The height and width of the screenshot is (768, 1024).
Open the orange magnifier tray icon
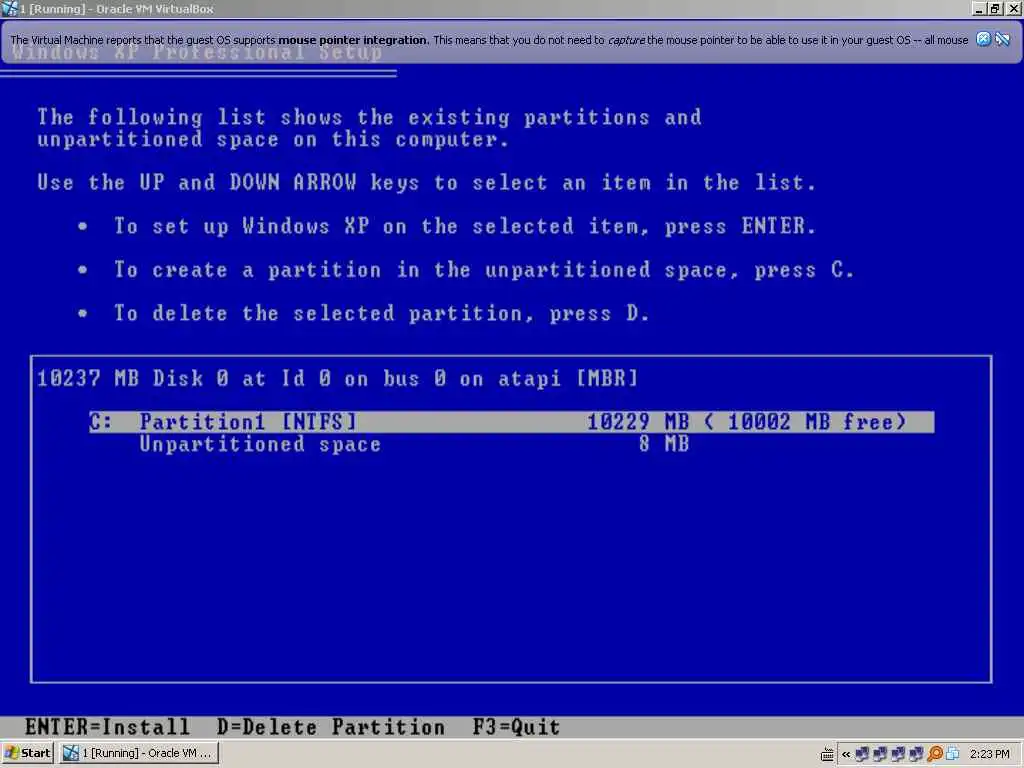click(935, 754)
